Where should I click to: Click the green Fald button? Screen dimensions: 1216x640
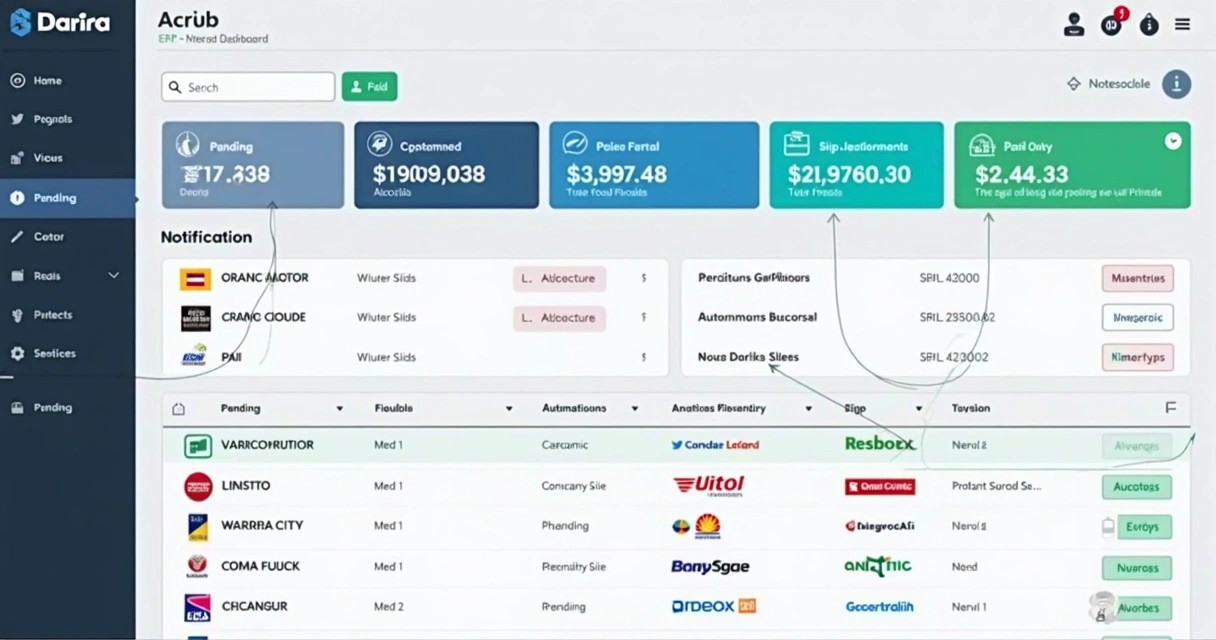pos(370,87)
